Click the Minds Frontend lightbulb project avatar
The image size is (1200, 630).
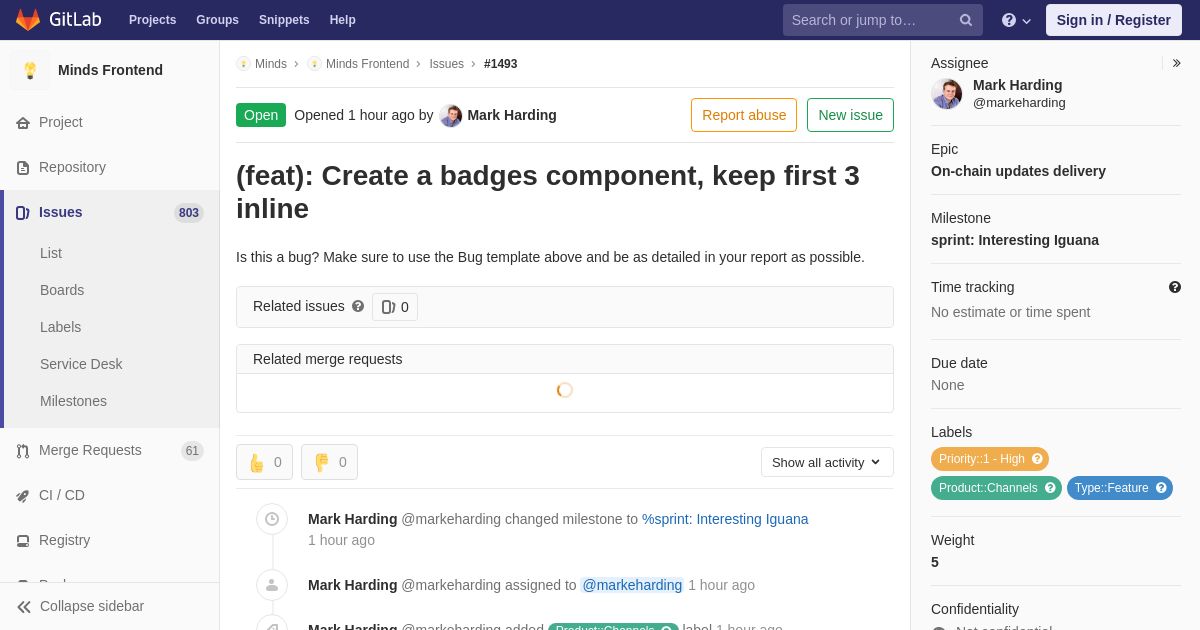pyautogui.click(x=30, y=70)
